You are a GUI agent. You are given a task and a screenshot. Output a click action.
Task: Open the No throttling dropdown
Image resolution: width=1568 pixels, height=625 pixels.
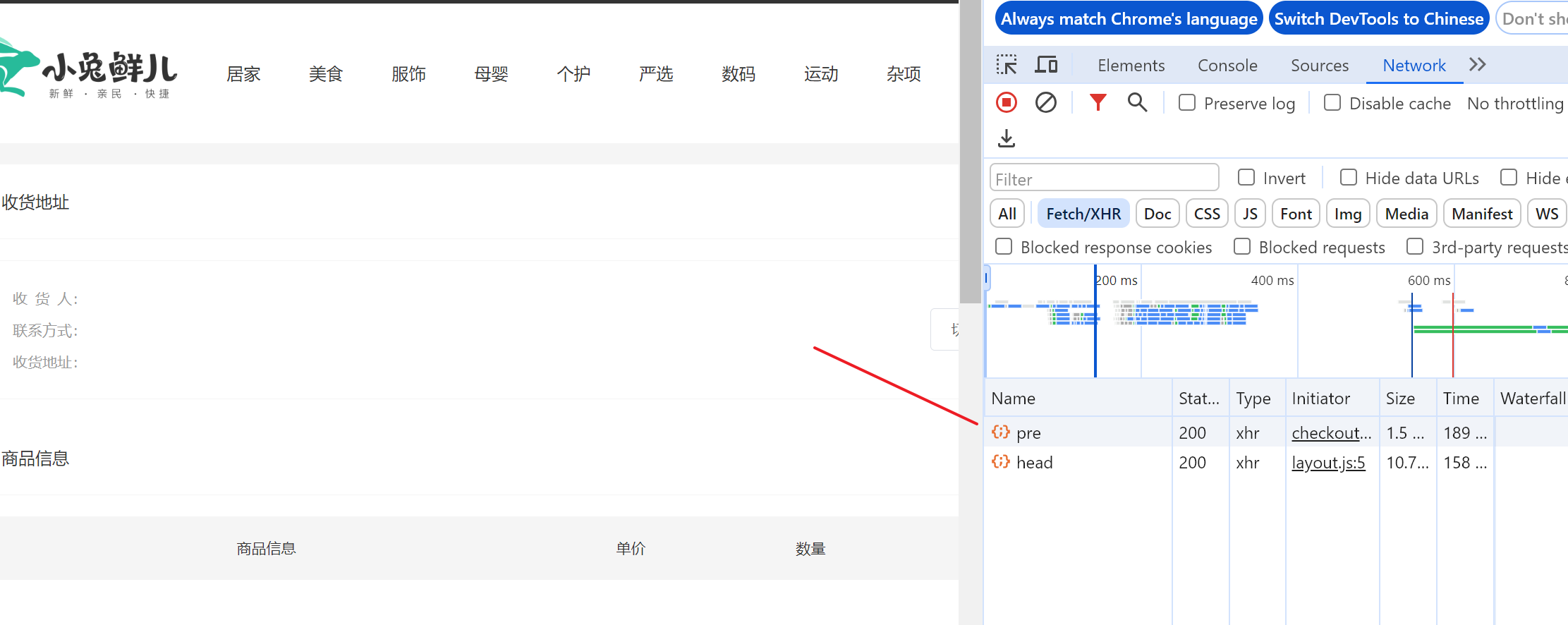point(1517,104)
